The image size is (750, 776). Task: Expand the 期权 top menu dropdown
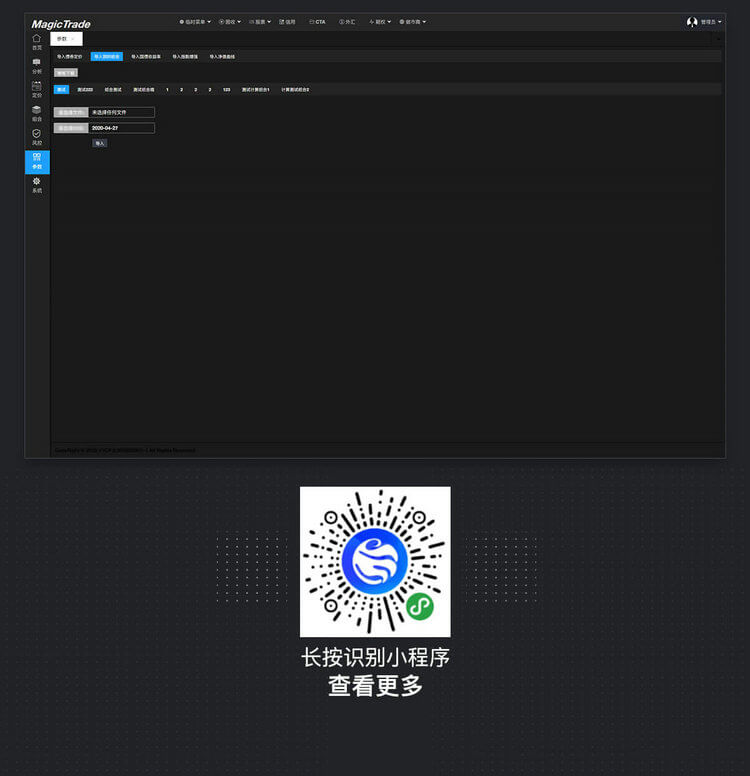coord(380,22)
